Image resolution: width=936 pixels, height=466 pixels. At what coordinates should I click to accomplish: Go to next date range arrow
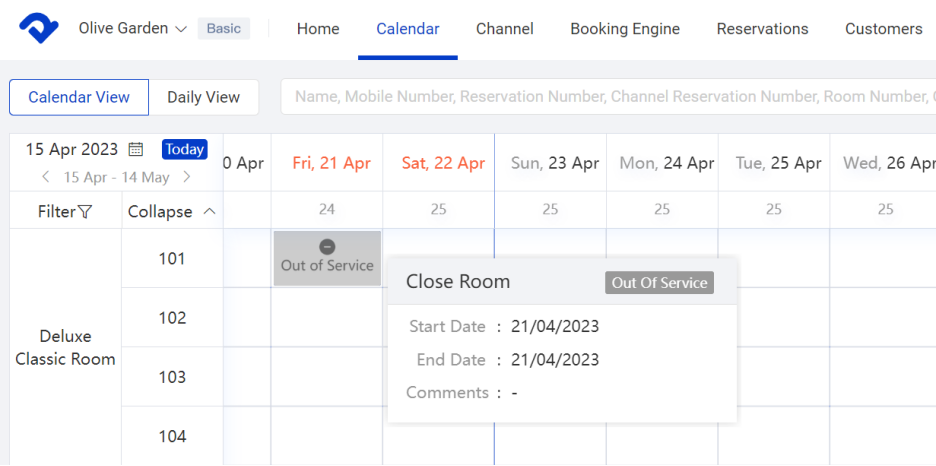[x=186, y=177]
